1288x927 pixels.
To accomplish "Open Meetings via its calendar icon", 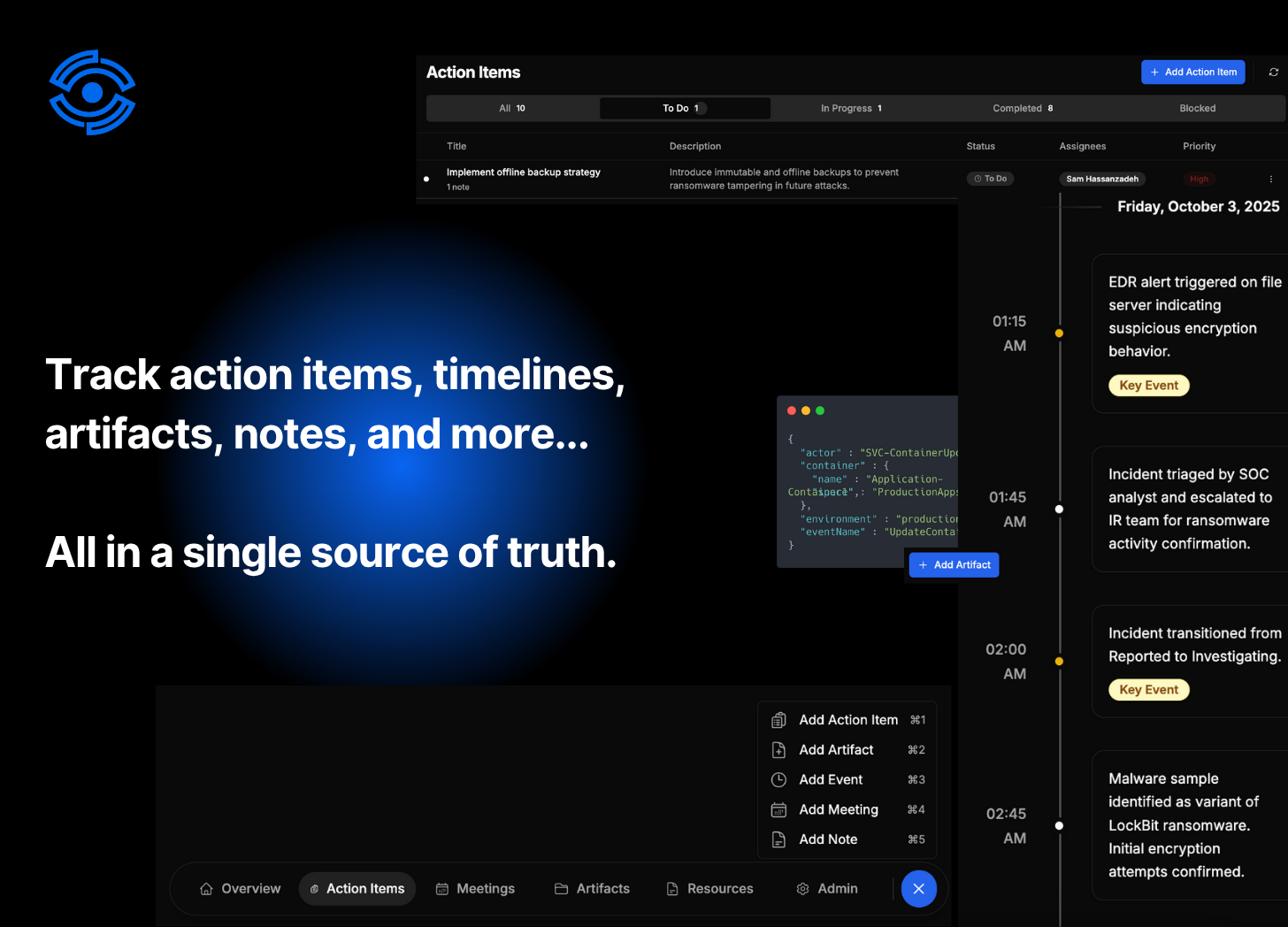I will (442, 888).
